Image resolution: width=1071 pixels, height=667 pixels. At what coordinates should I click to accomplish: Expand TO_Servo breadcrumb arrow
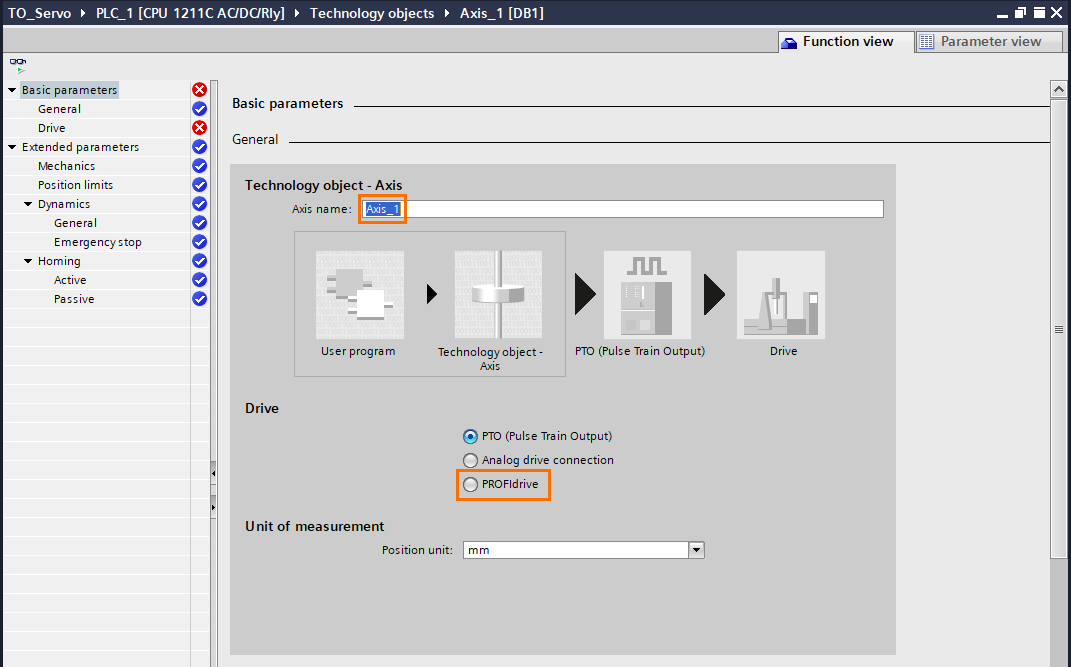coord(83,13)
